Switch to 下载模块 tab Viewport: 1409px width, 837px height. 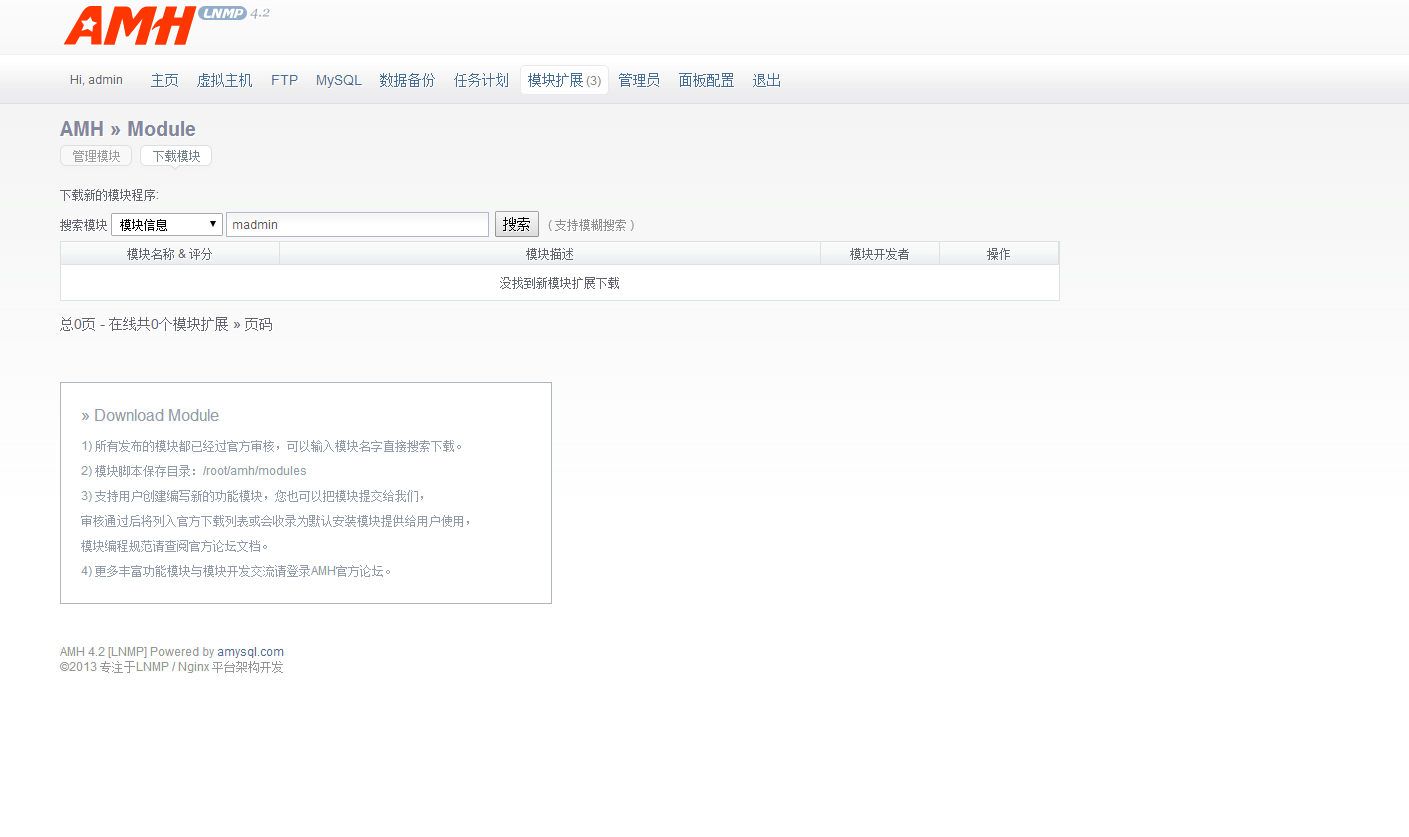tap(176, 156)
